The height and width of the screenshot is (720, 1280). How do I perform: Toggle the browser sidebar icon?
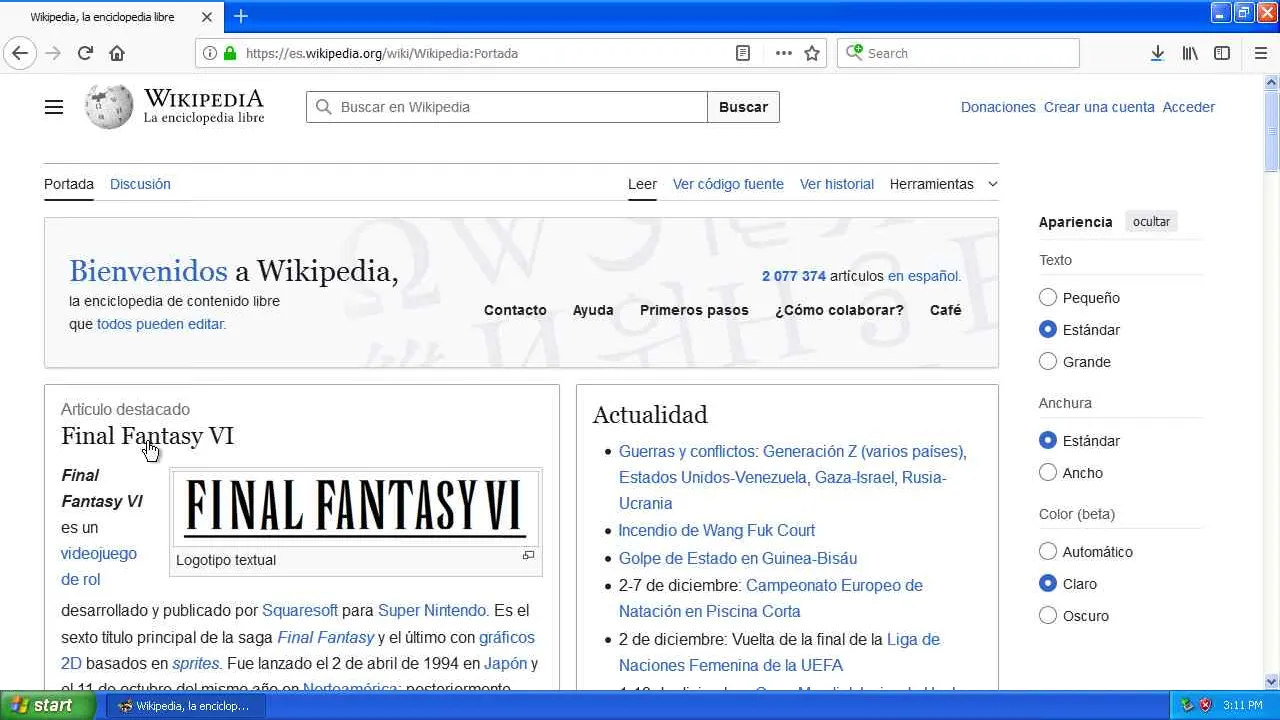coord(1222,53)
